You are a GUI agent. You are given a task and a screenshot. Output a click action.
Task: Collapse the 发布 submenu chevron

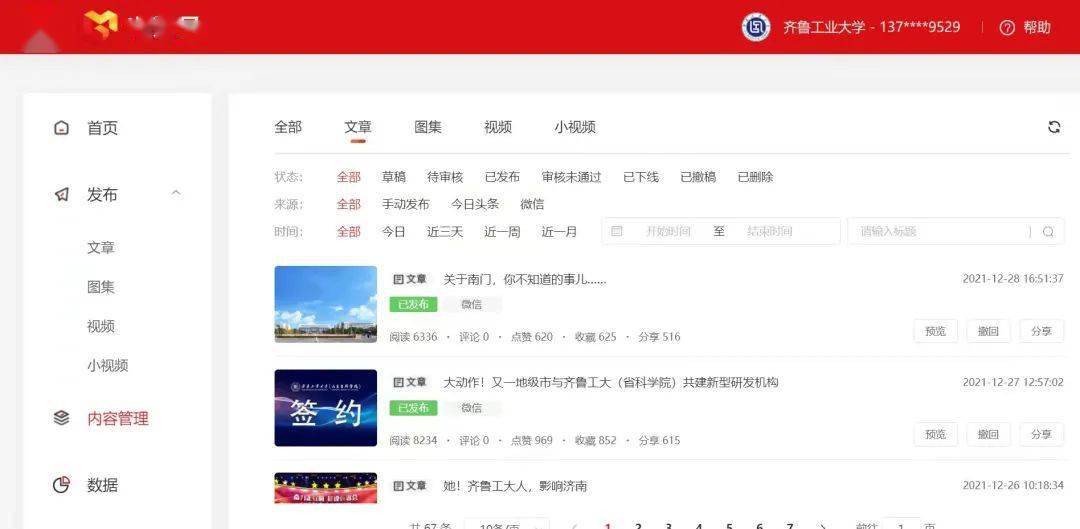click(176, 193)
